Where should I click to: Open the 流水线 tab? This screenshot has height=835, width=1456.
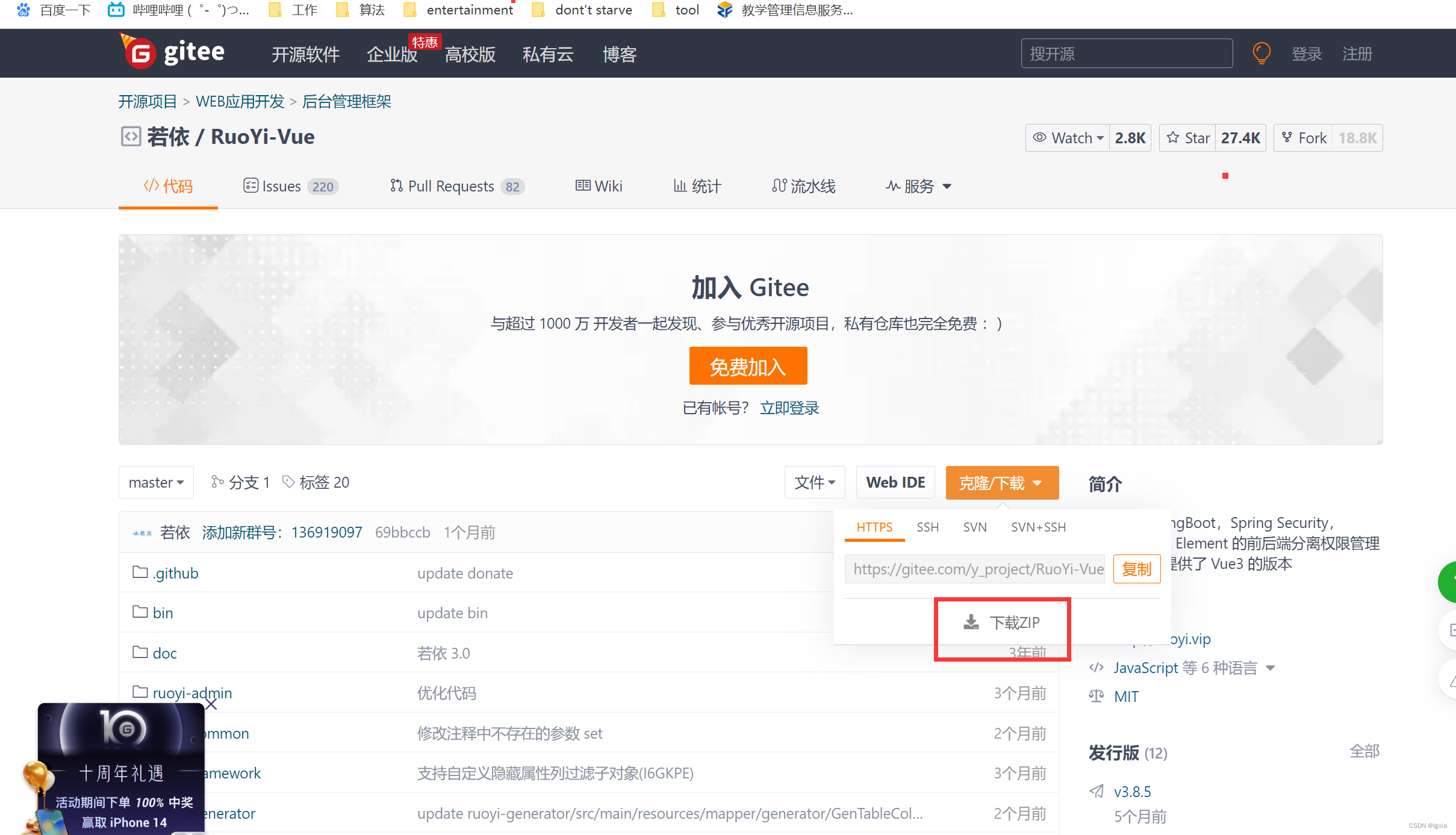pyautogui.click(x=803, y=186)
